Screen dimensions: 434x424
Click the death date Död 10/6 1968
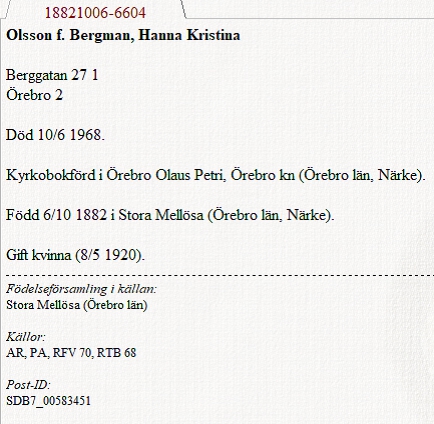point(55,135)
